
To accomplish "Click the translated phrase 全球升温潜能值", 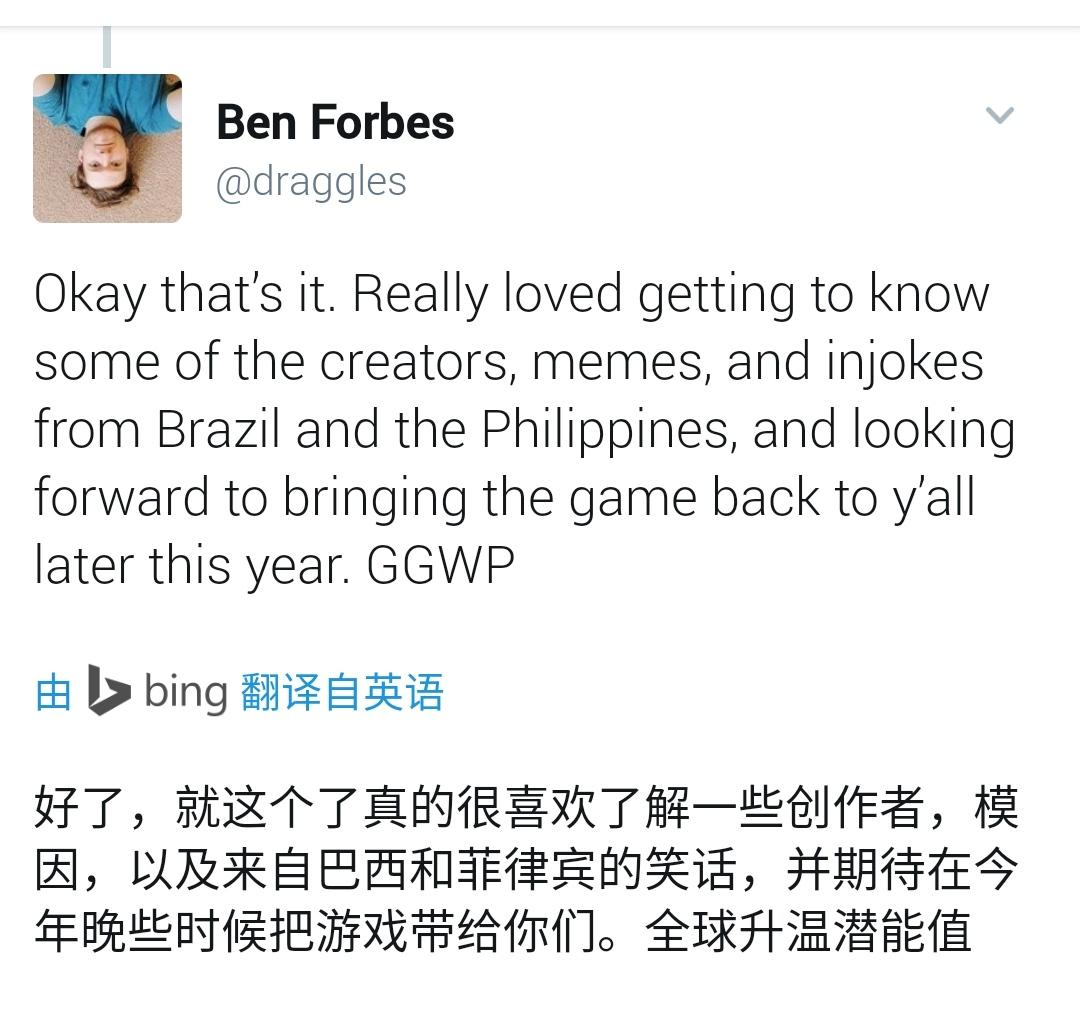I will point(809,931).
